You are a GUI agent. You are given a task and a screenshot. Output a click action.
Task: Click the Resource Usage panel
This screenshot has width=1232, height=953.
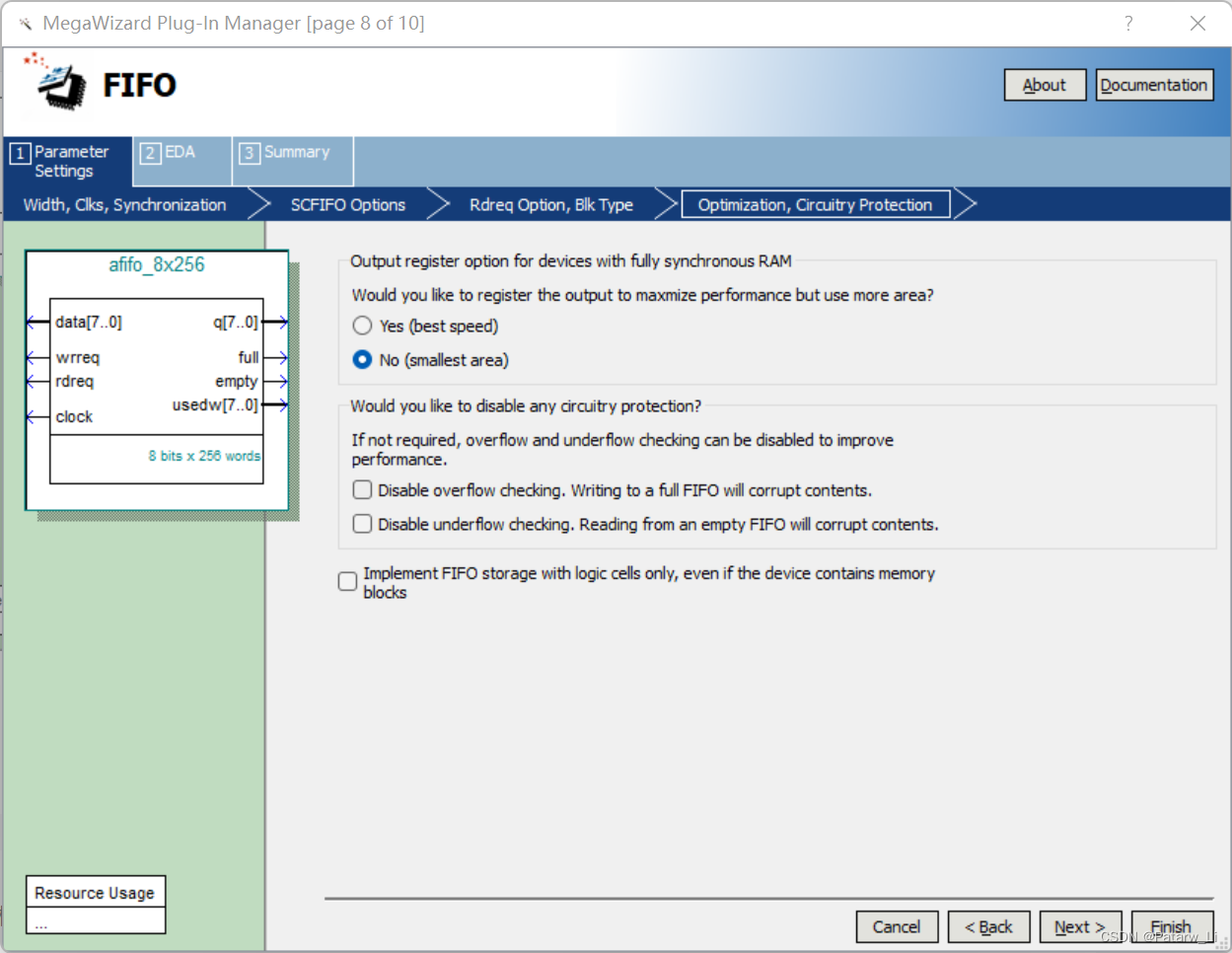[95, 893]
